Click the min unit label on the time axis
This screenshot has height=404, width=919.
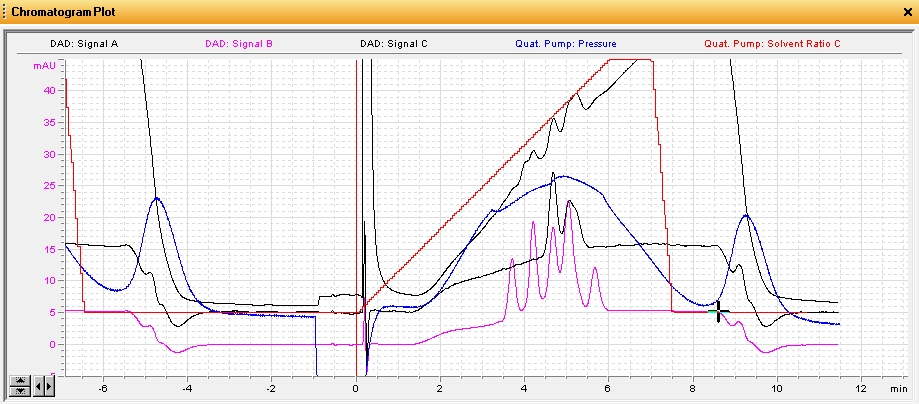(x=897, y=387)
